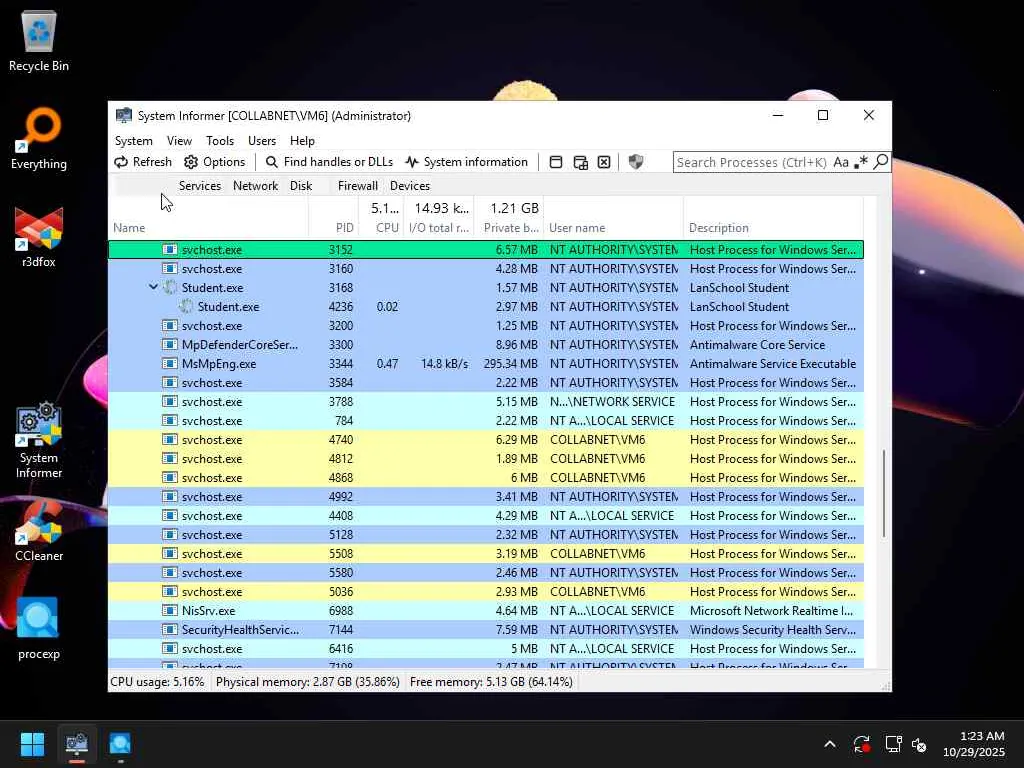Collapse the Student.exe 3168 tree node
Screen dimensions: 1024x768
pyautogui.click(x=153, y=287)
